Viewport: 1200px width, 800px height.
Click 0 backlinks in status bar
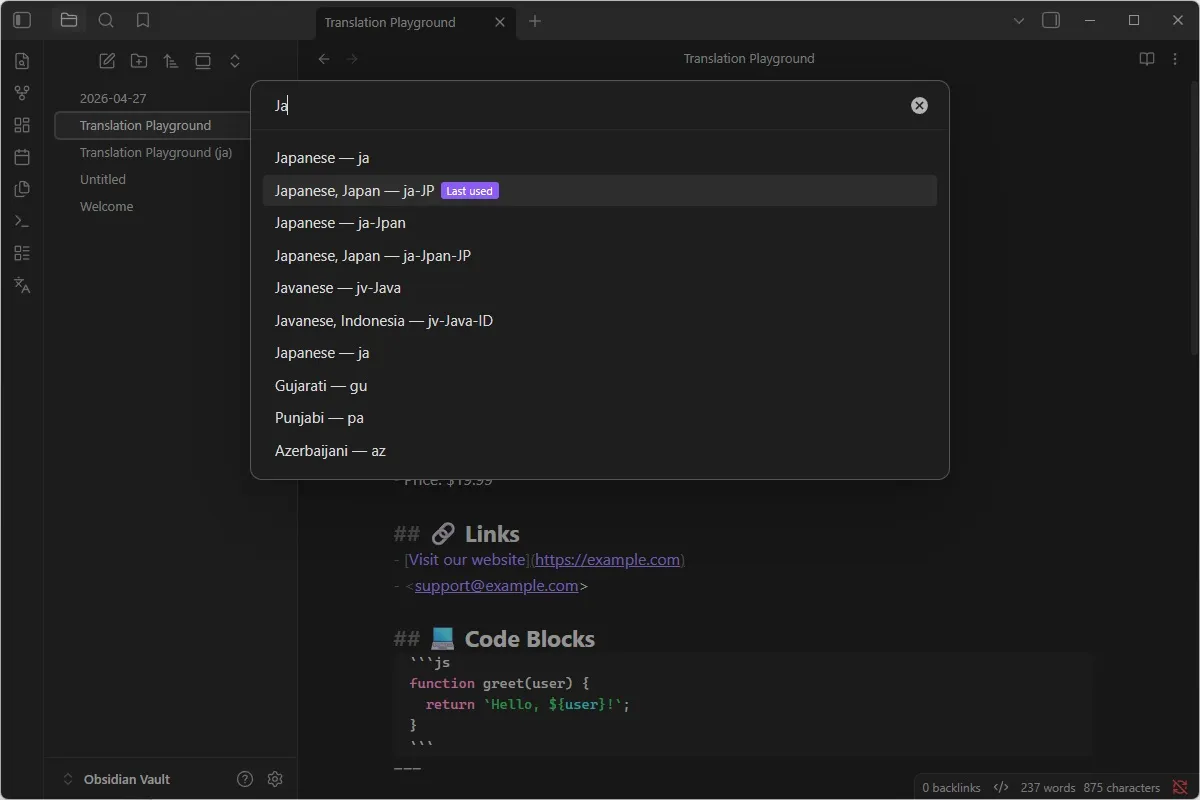(951, 788)
